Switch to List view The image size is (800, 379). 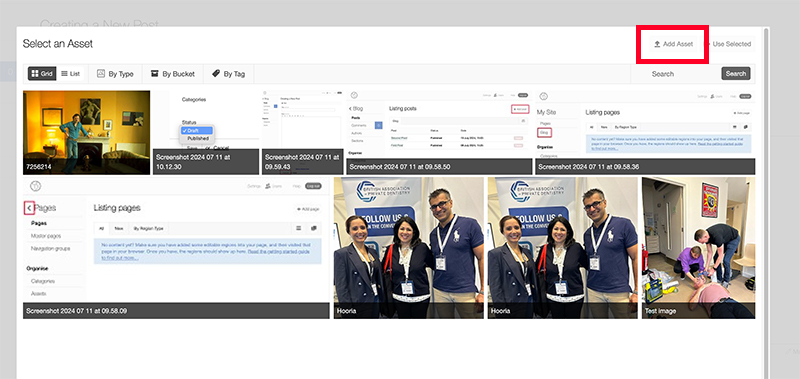[x=70, y=73]
